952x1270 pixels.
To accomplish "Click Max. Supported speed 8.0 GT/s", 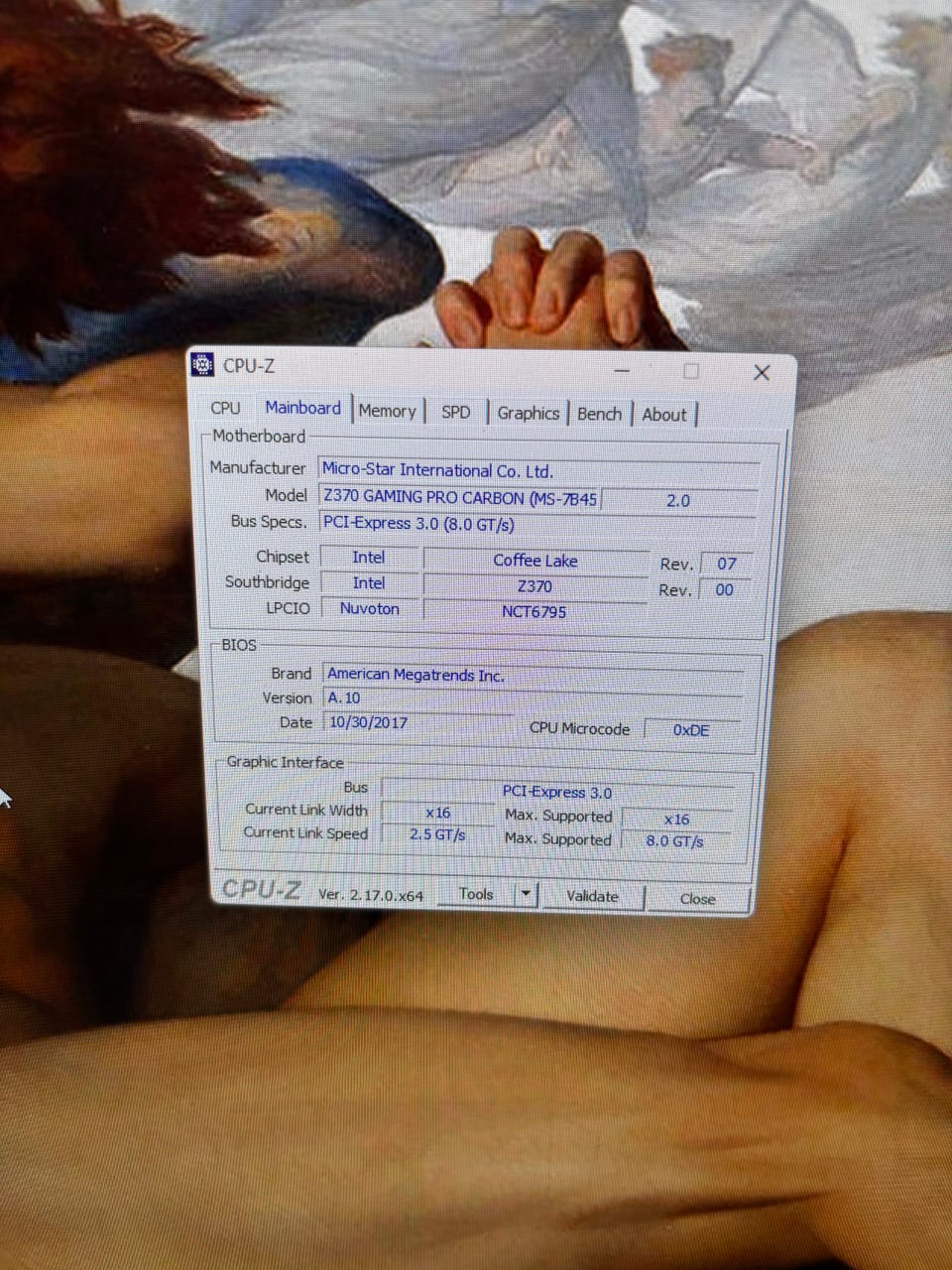I will coord(674,840).
